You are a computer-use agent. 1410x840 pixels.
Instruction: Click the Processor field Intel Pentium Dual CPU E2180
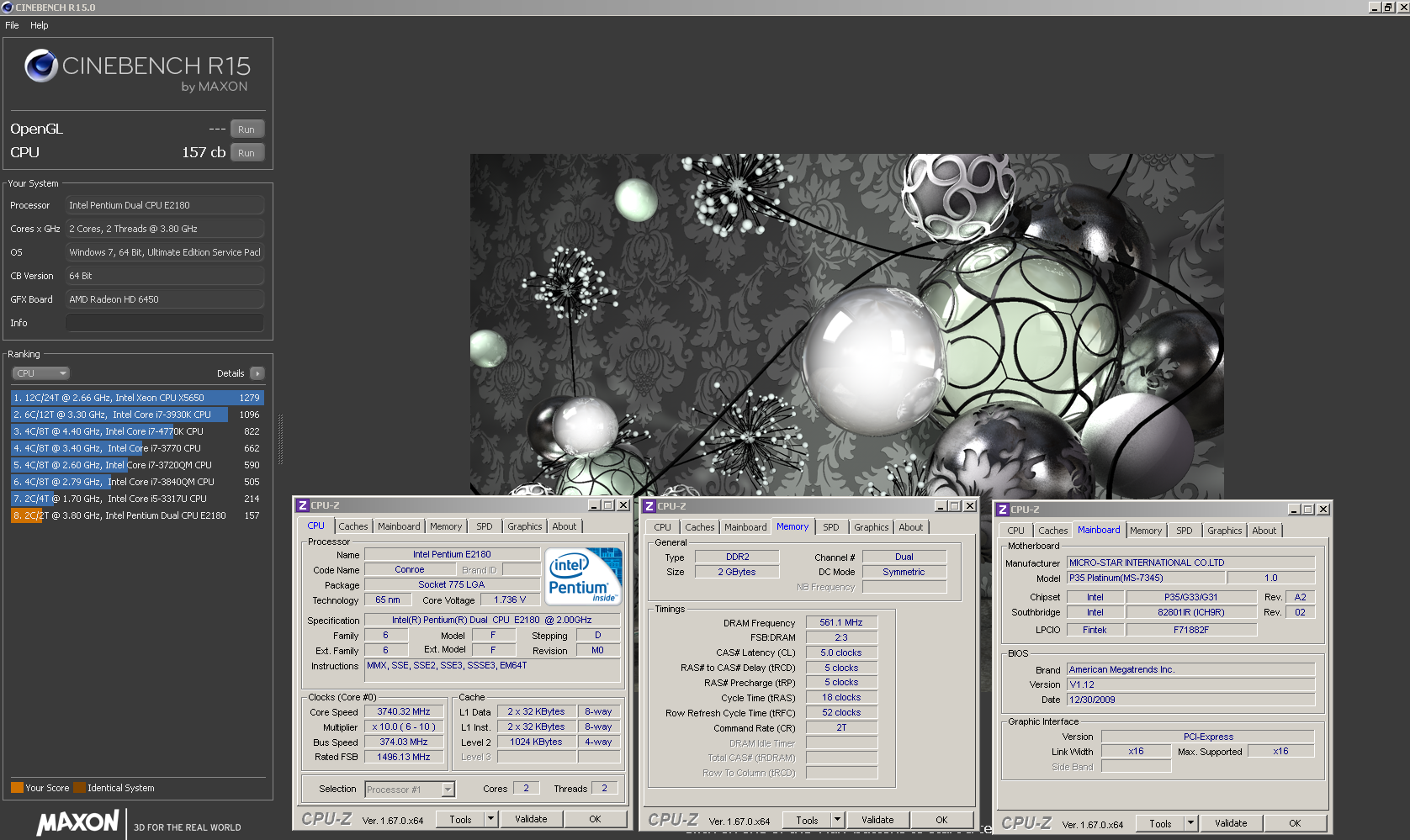click(x=165, y=205)
